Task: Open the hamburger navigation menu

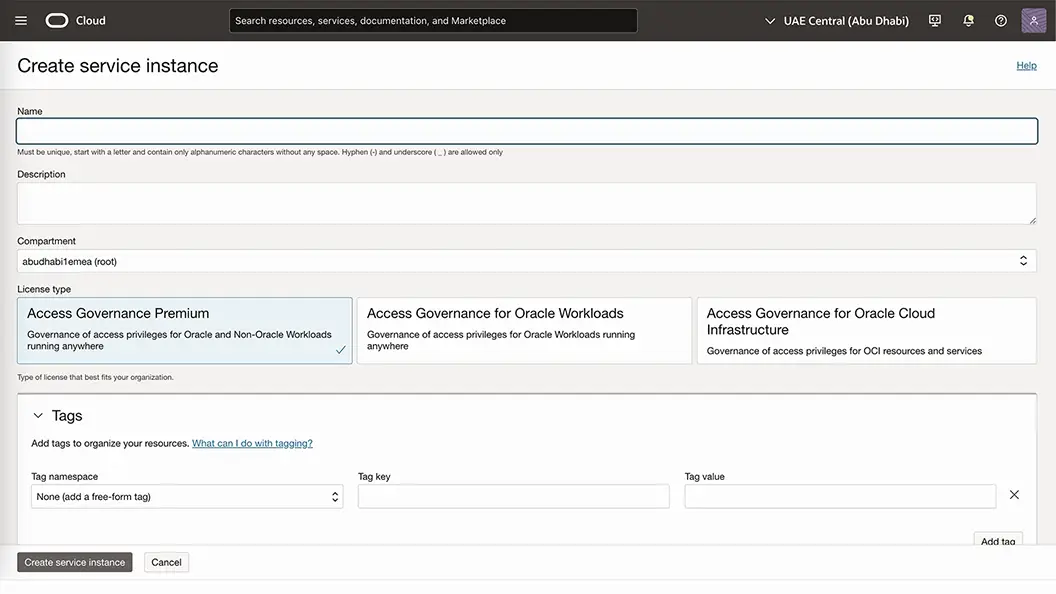Action: pos(21,21)
